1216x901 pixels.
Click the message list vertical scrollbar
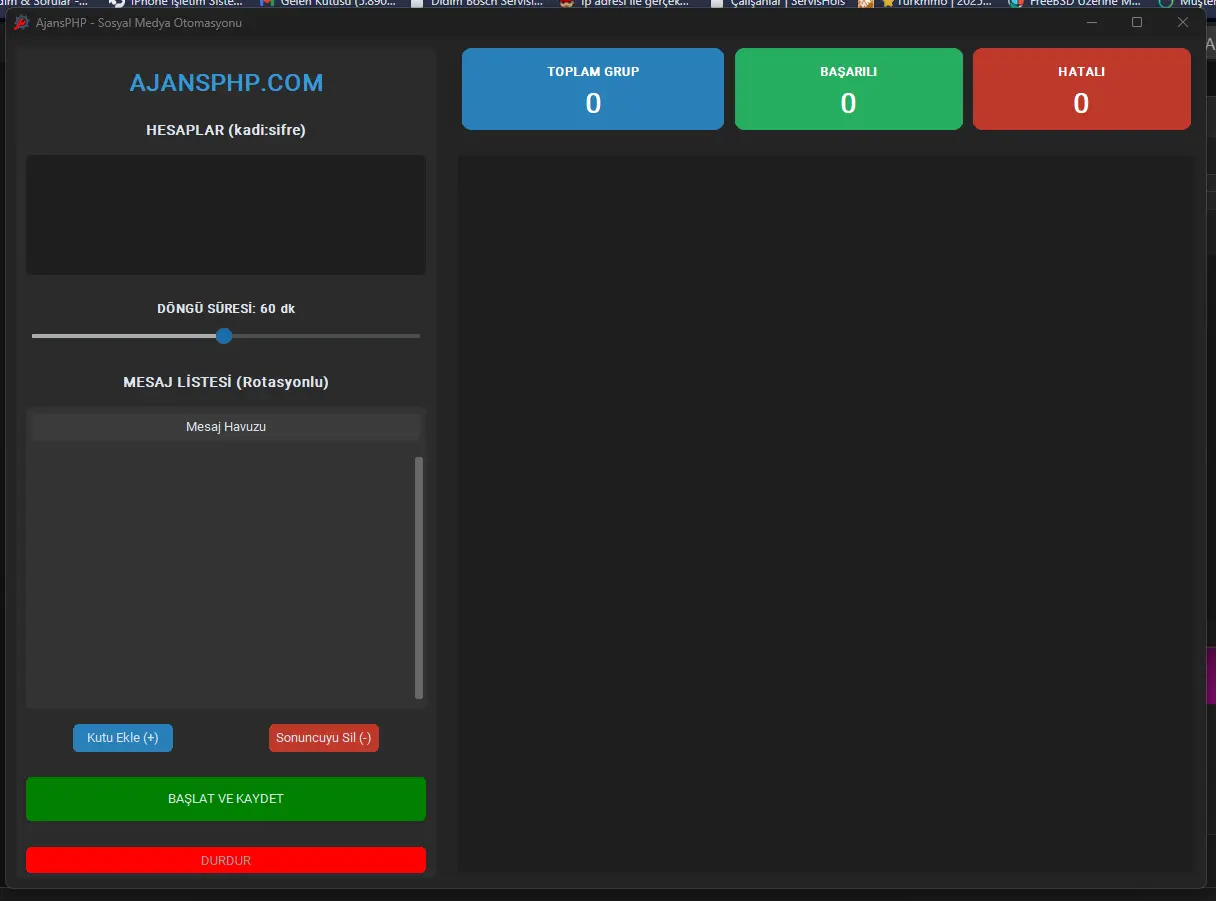pos(419,577)
